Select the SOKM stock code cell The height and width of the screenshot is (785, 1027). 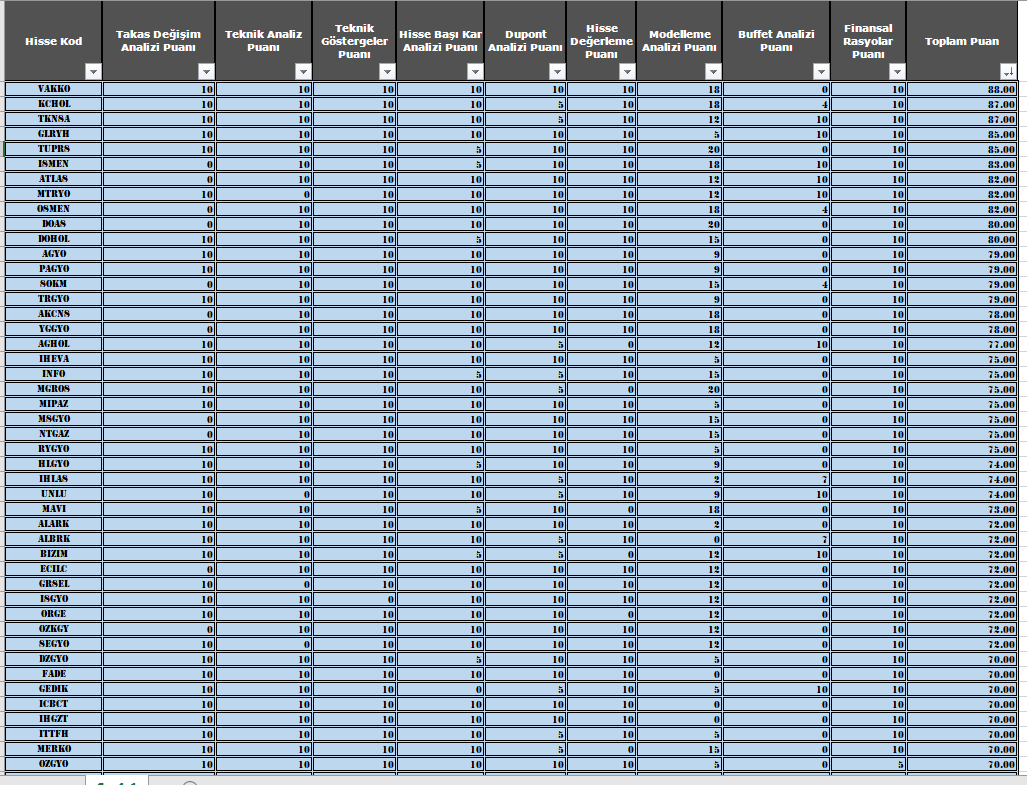point(54,284)
